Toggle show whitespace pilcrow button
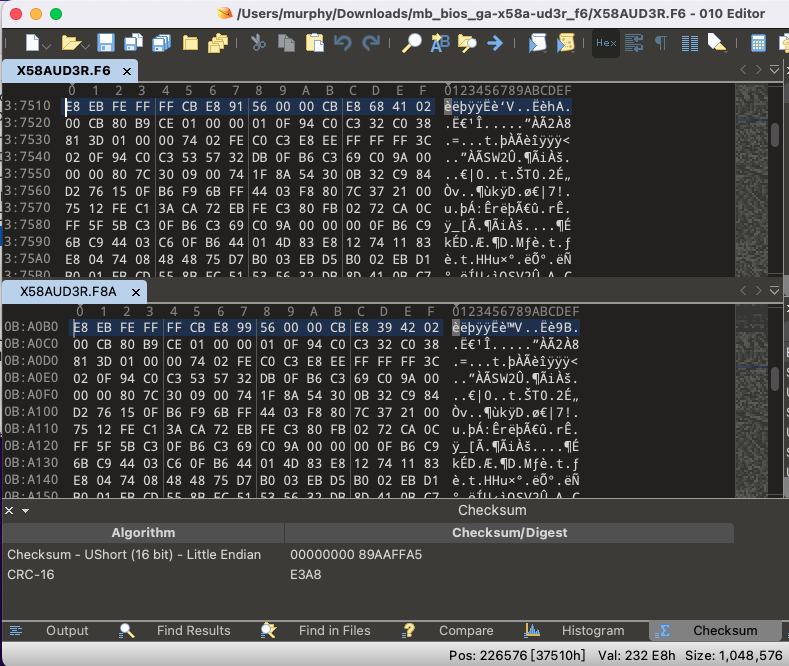The height and width of the screenshot is (666, 789). (x=661, y=43)
